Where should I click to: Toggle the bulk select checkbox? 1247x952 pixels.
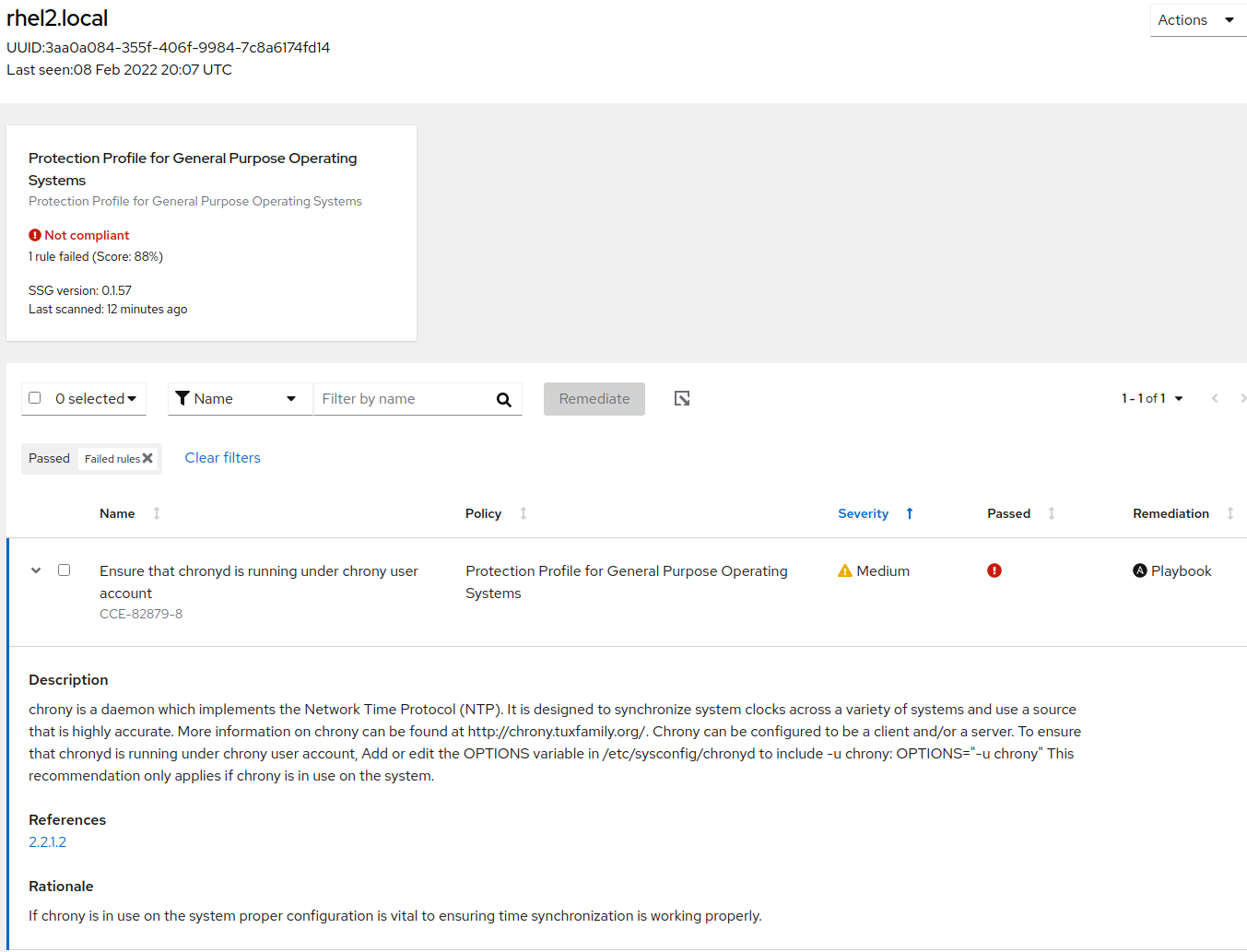click(35, 398)
